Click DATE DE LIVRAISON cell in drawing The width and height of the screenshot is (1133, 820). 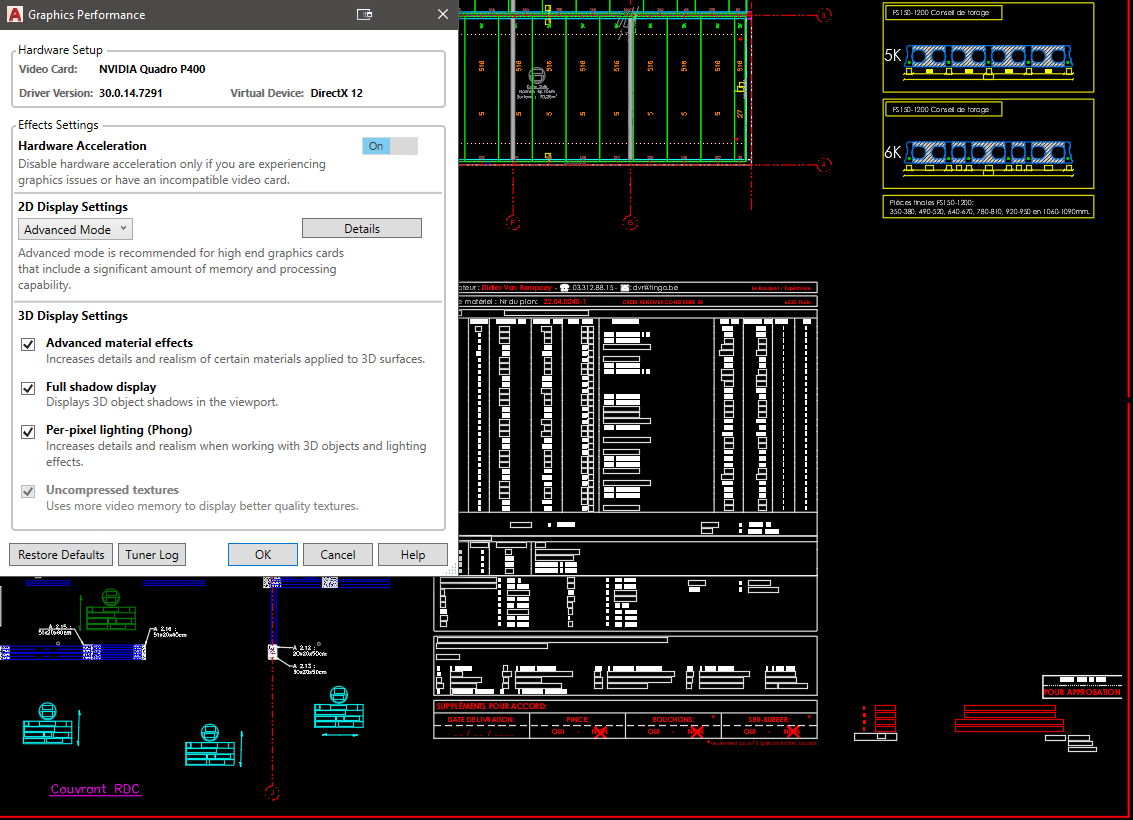pos(481,720)
